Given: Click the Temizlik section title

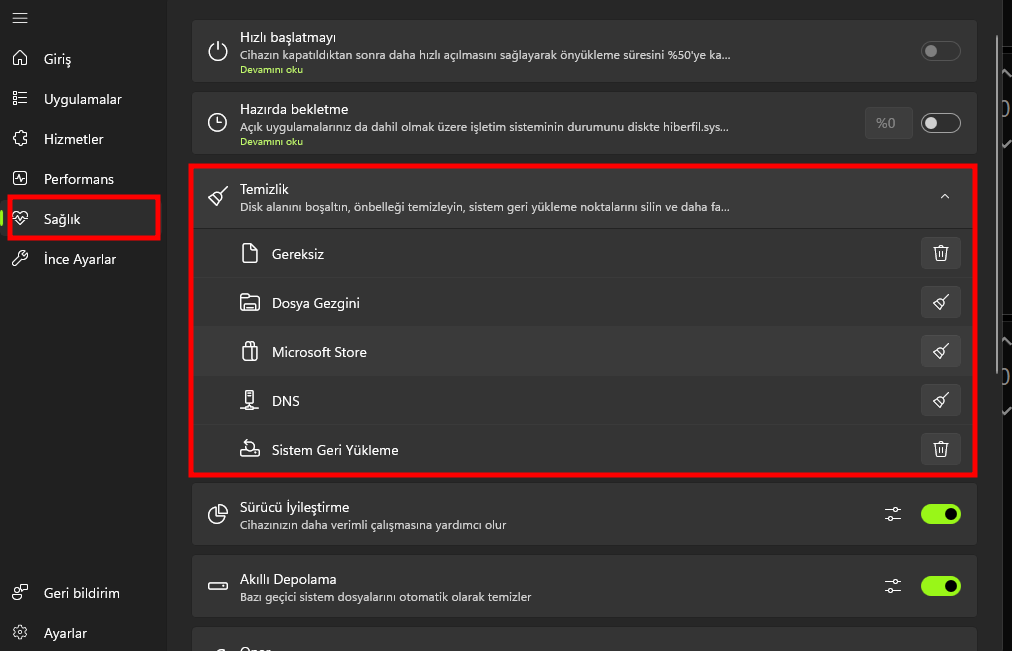Looking at the screenshot, I should (264, 189).
